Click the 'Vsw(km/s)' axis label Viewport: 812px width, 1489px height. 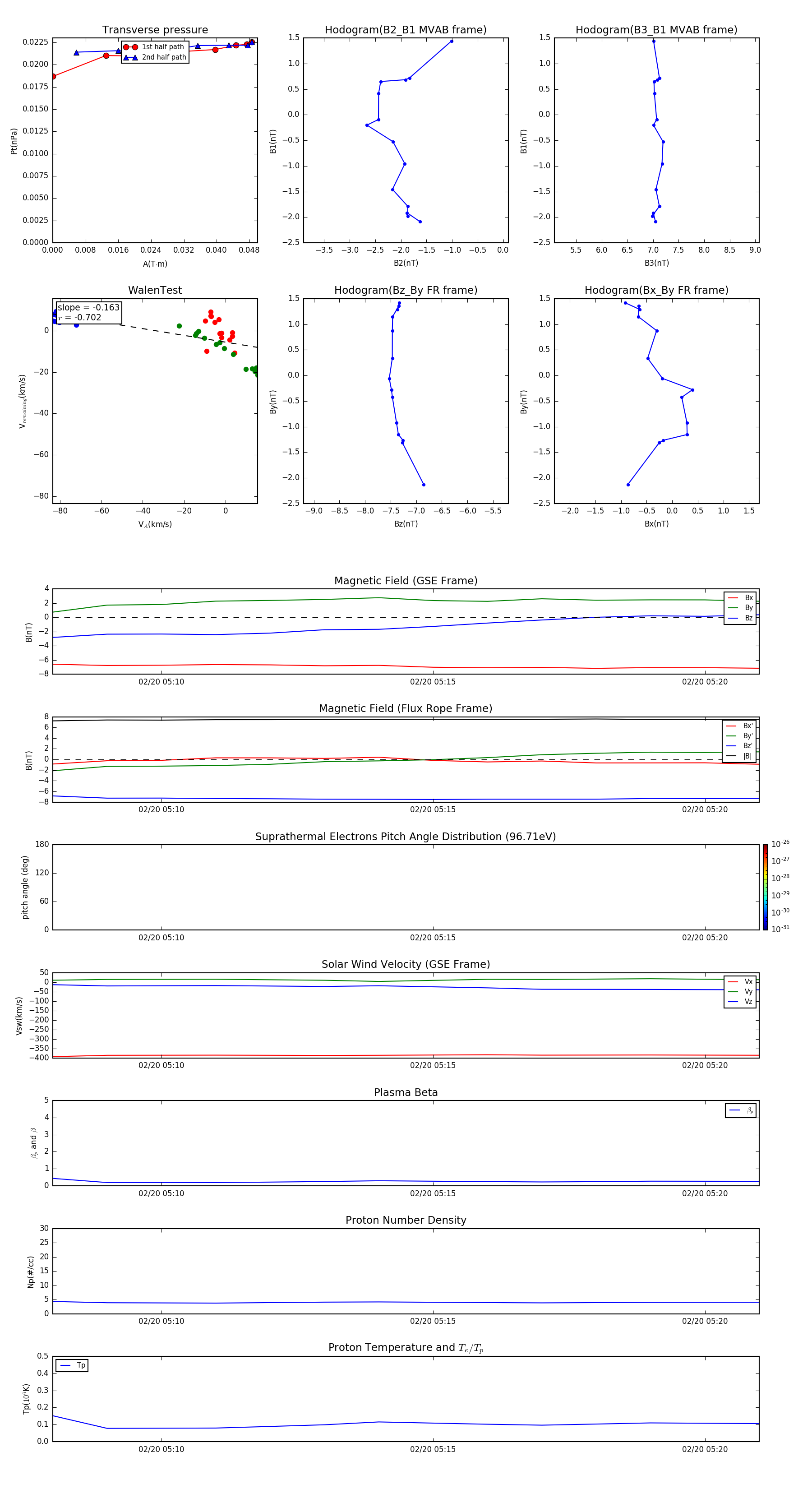[x=19, y=1016]
